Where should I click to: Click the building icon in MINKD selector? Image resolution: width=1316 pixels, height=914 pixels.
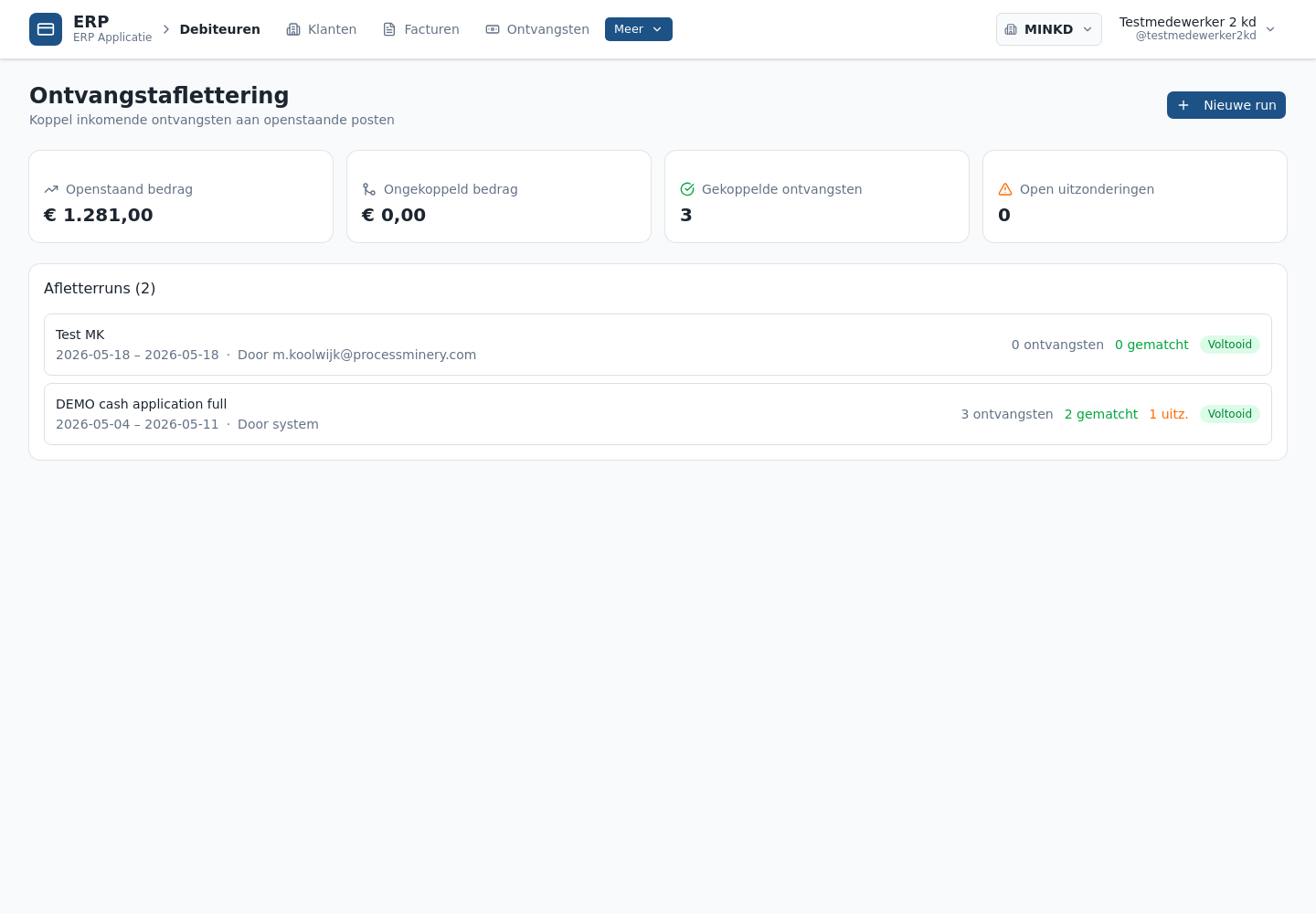pos(1011,29)
